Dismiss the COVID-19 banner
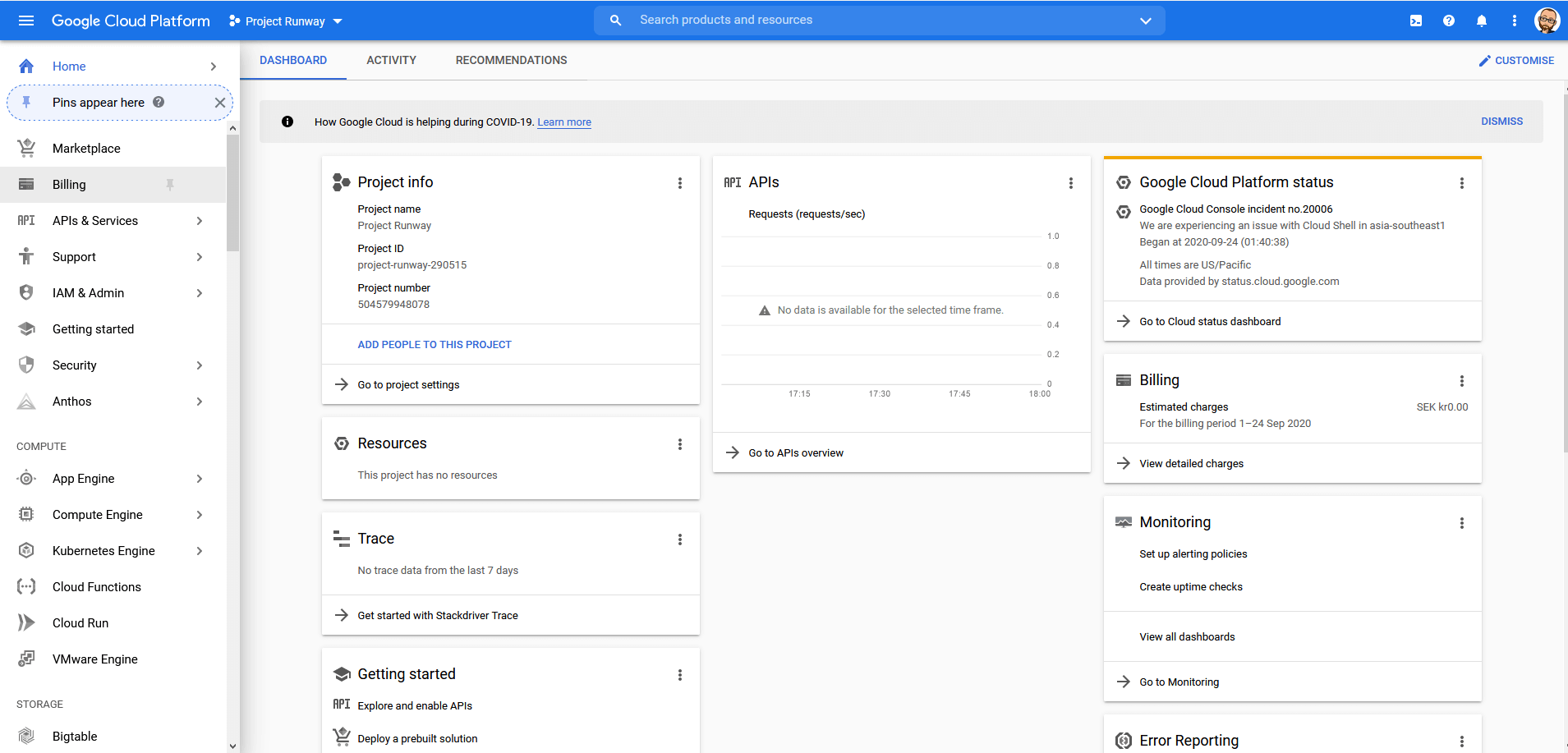The image size is (1568, 753). [x=1502, y=122]
